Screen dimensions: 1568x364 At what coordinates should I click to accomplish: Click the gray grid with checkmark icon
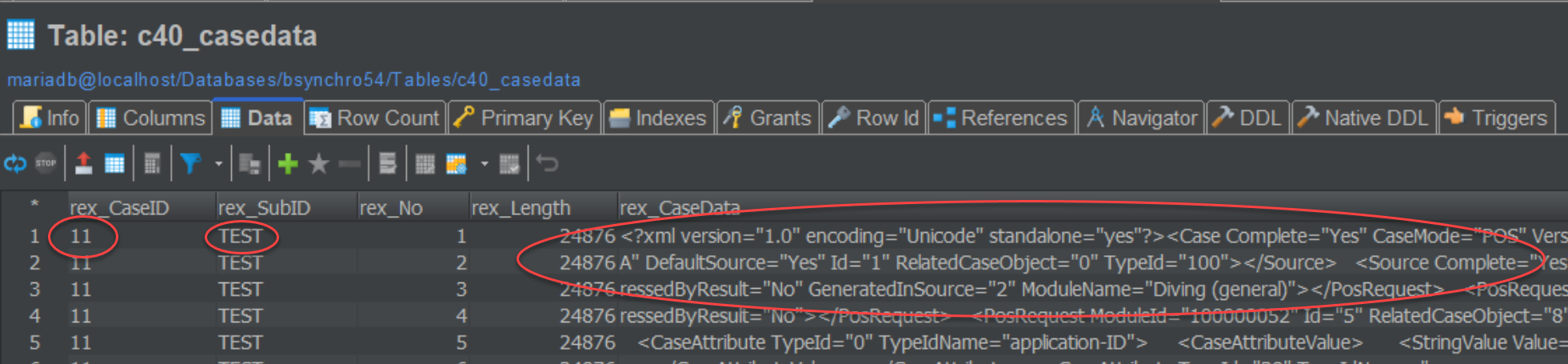coord(509,164)
